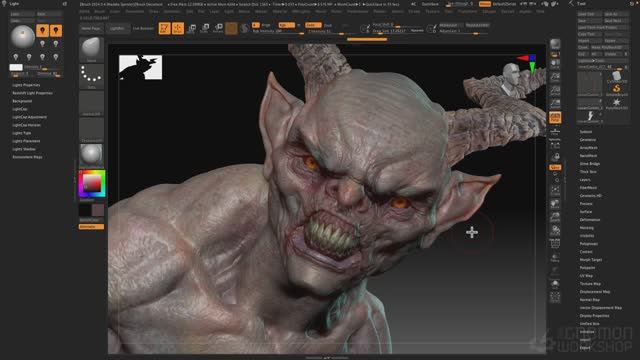Expand Environment Maps section
Viewport: 640px width, 360px height.
click(27, 157)
